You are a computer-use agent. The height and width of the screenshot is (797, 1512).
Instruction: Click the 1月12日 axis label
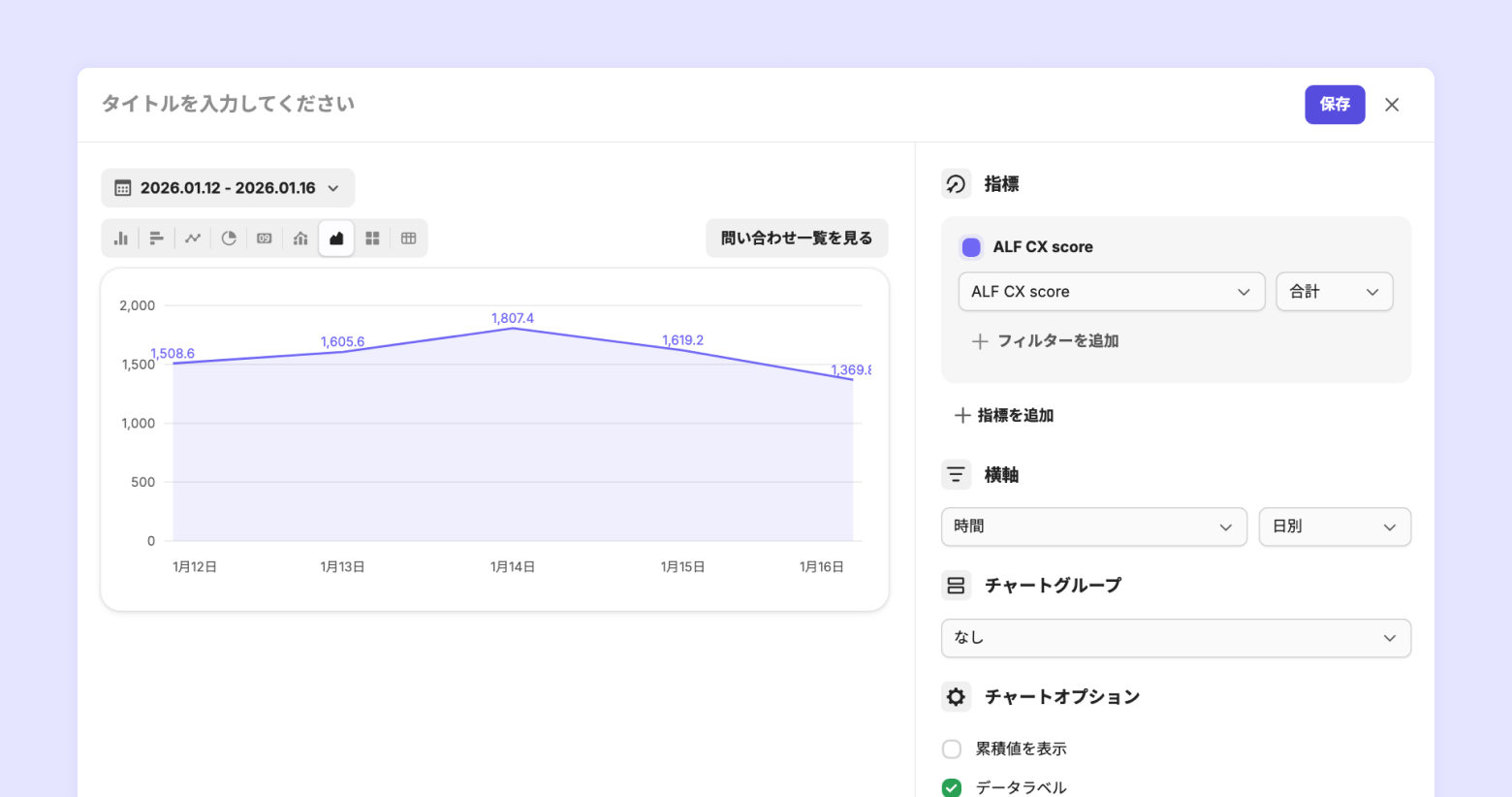(195, 566)
